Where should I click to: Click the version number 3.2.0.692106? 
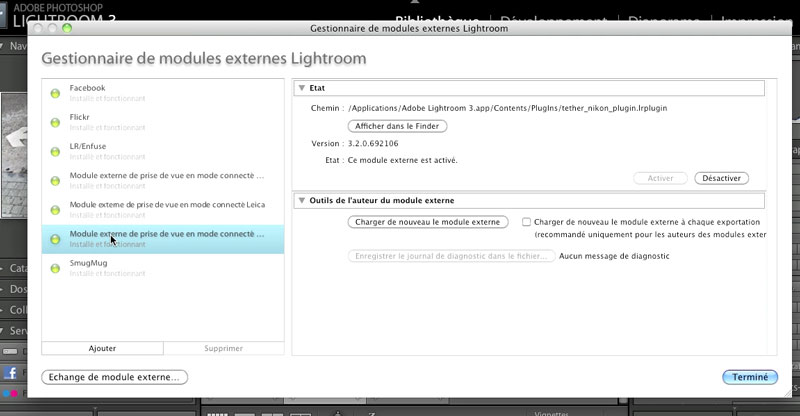(x=373, y=143)
